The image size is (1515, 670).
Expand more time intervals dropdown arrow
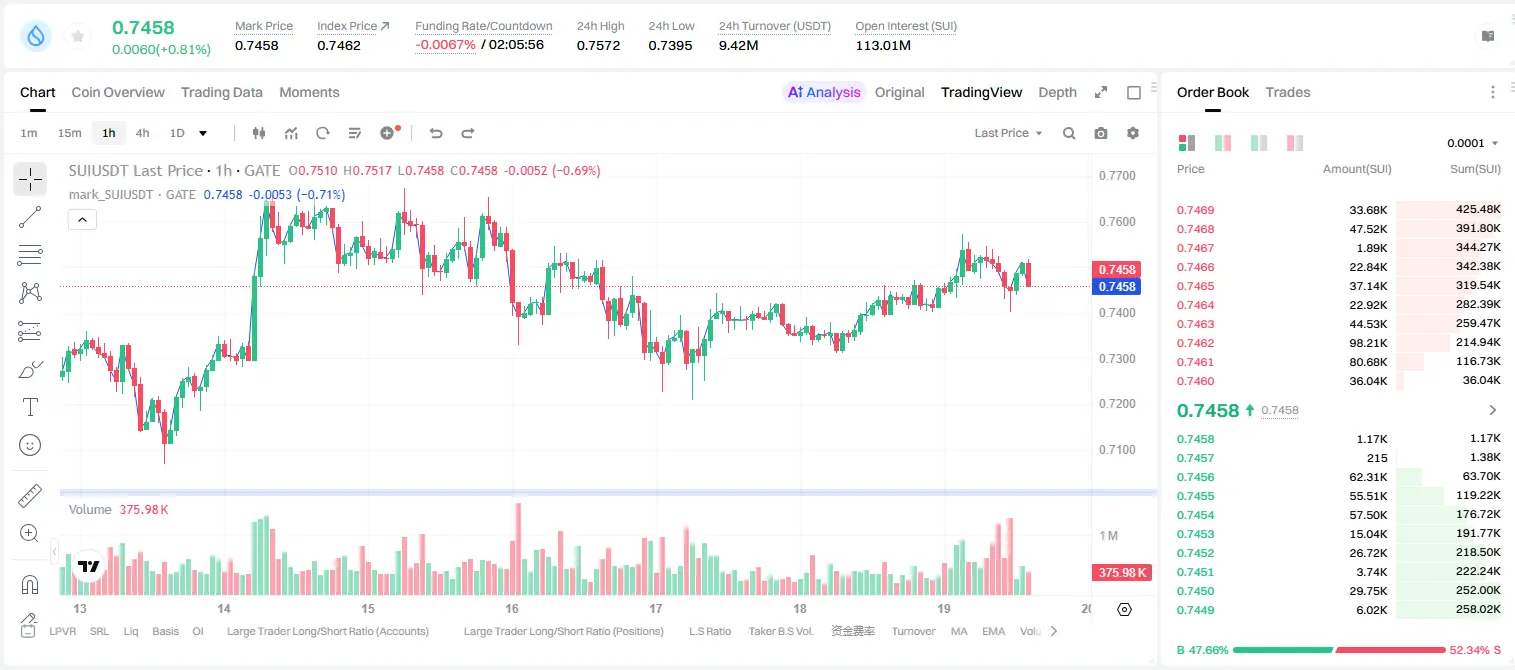tap(203, 133)
